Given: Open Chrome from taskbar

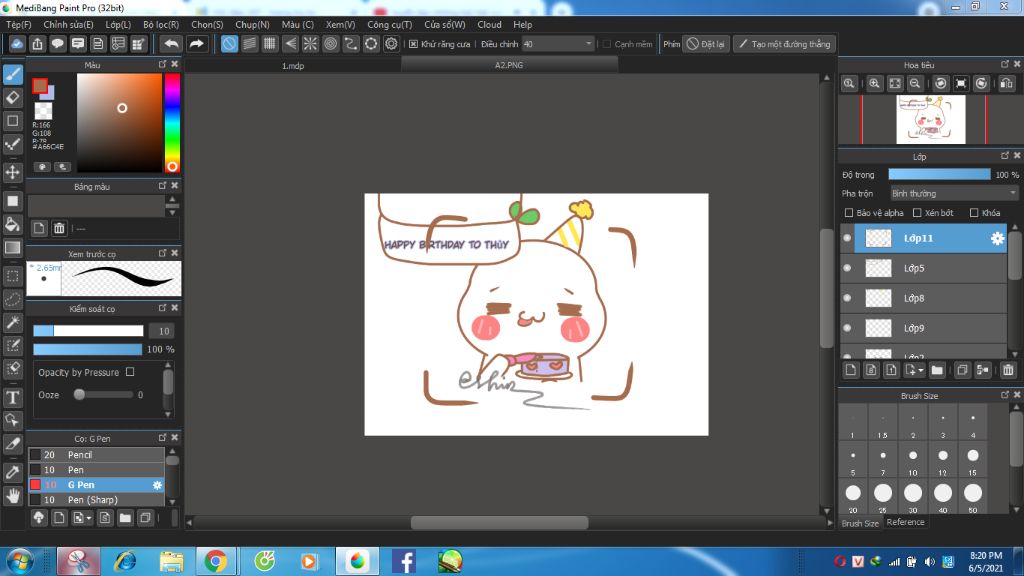Looking at the screenshot, I should tap(216, 561).
